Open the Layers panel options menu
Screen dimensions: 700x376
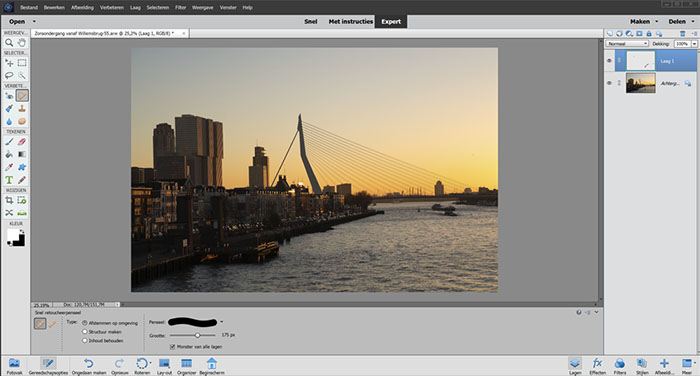point(694,33)
